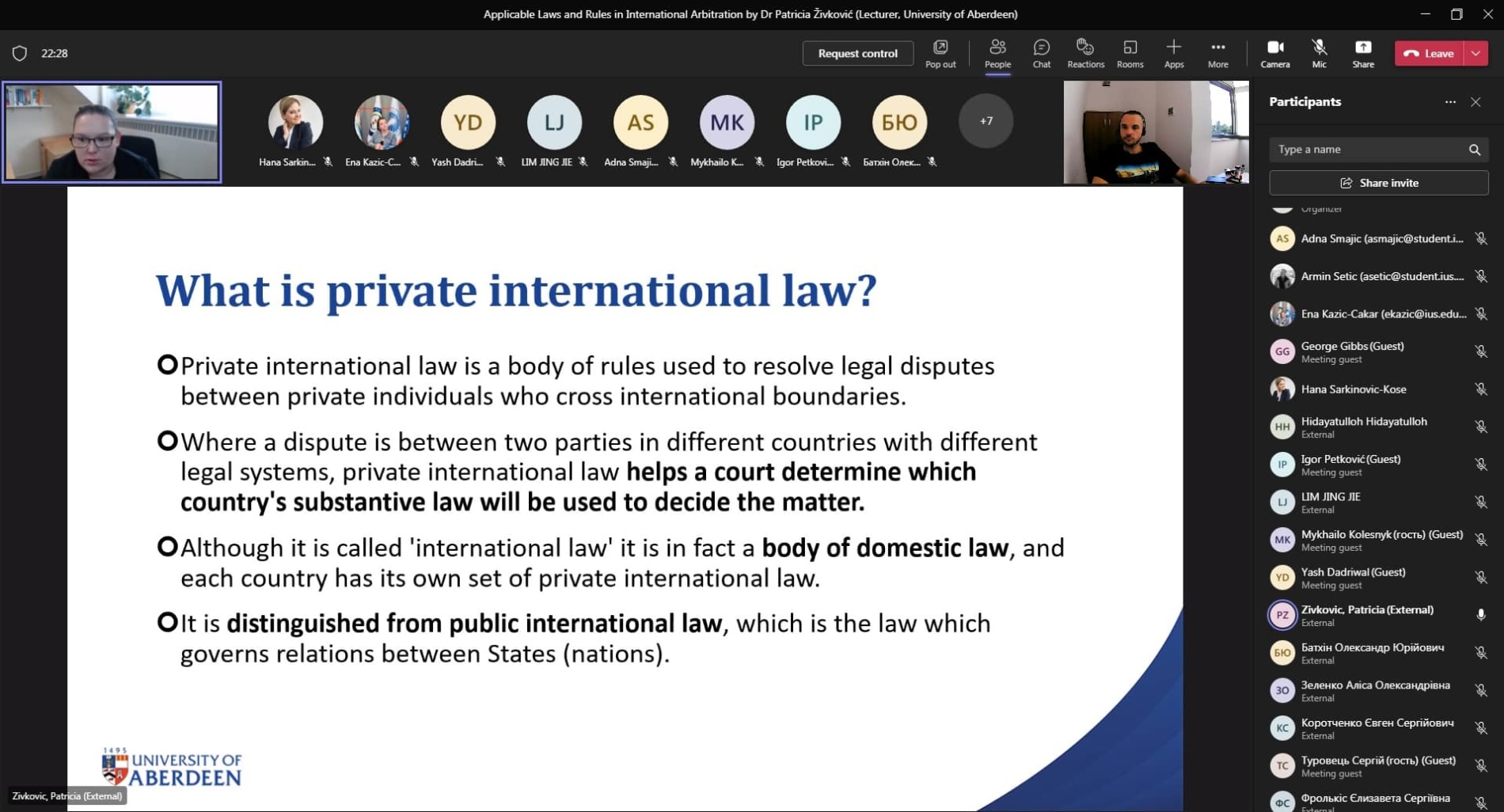
Task: Open breakout Rooms
Action: (1130, 53)
